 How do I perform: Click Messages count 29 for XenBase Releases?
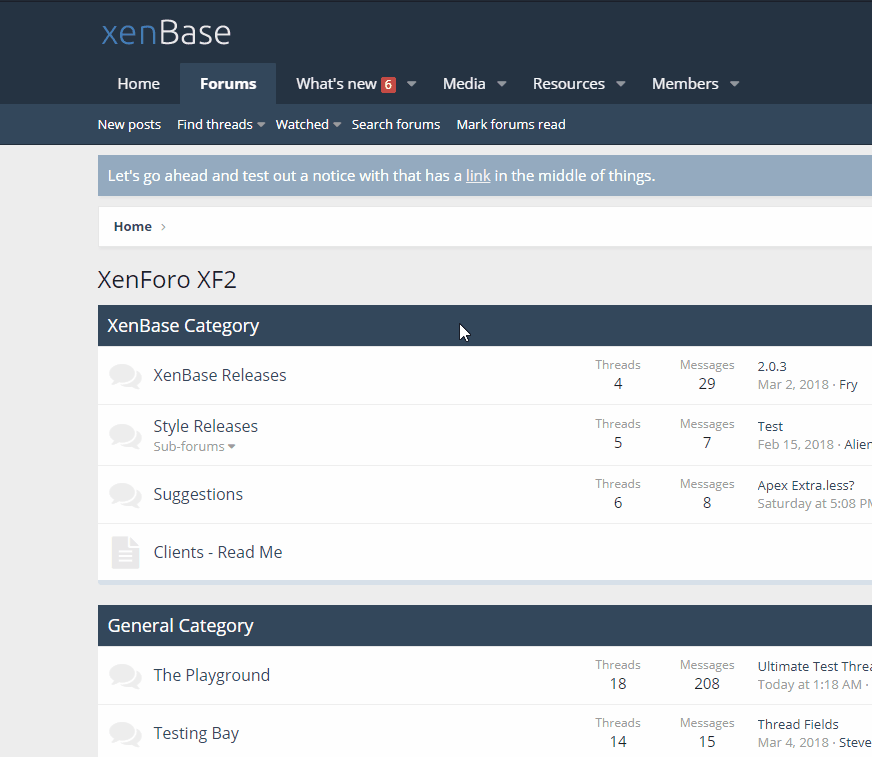click(x=707, y=384)
